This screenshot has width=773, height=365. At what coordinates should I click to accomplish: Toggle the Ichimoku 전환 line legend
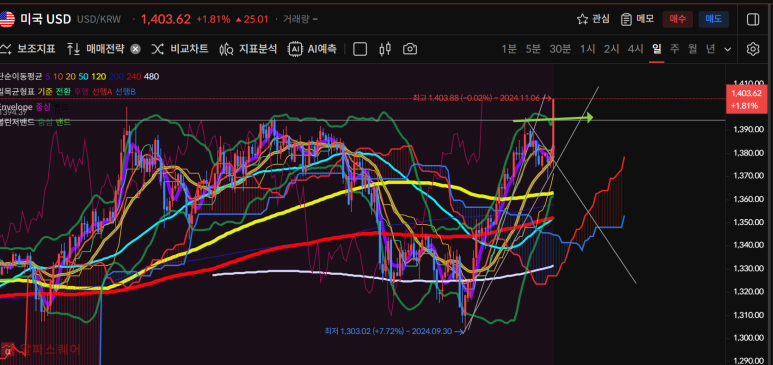tap(63, 92)
